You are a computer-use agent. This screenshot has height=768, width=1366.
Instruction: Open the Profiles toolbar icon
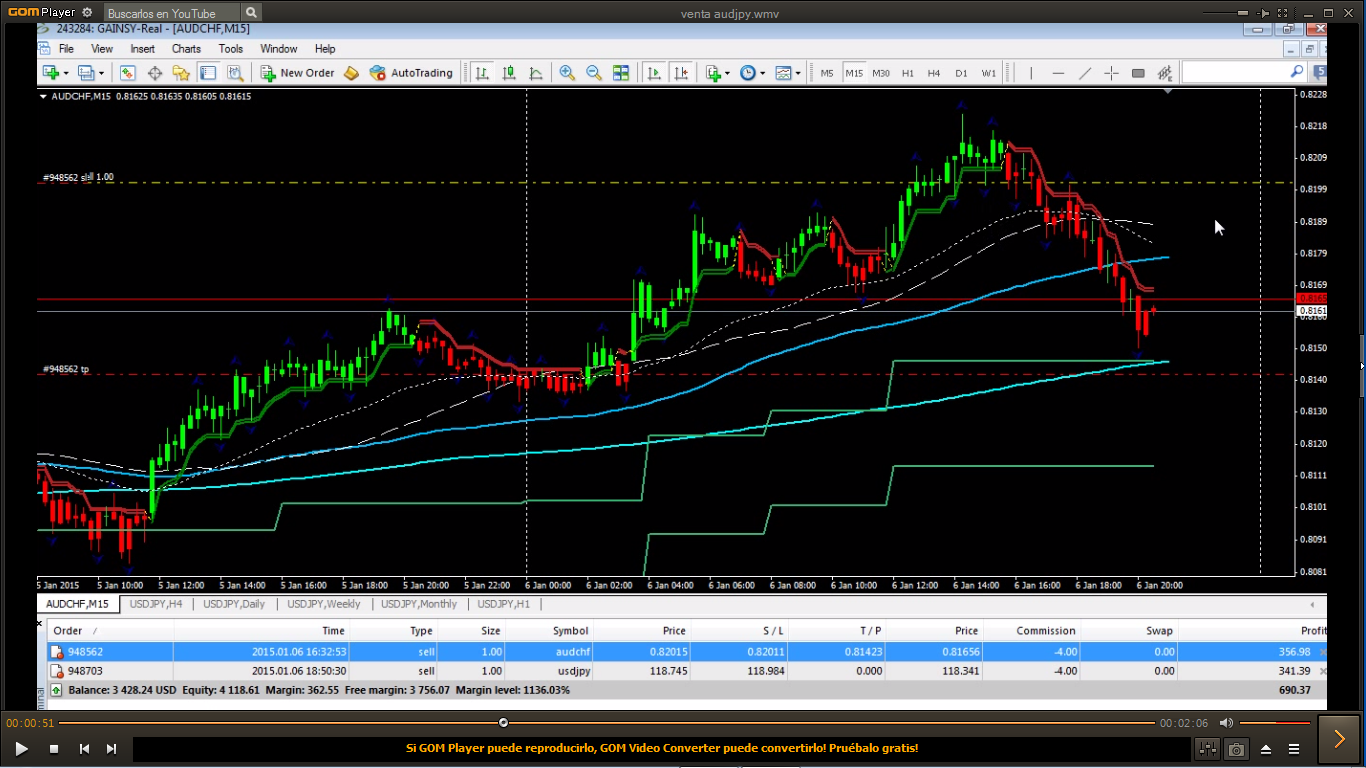[85, 73]
